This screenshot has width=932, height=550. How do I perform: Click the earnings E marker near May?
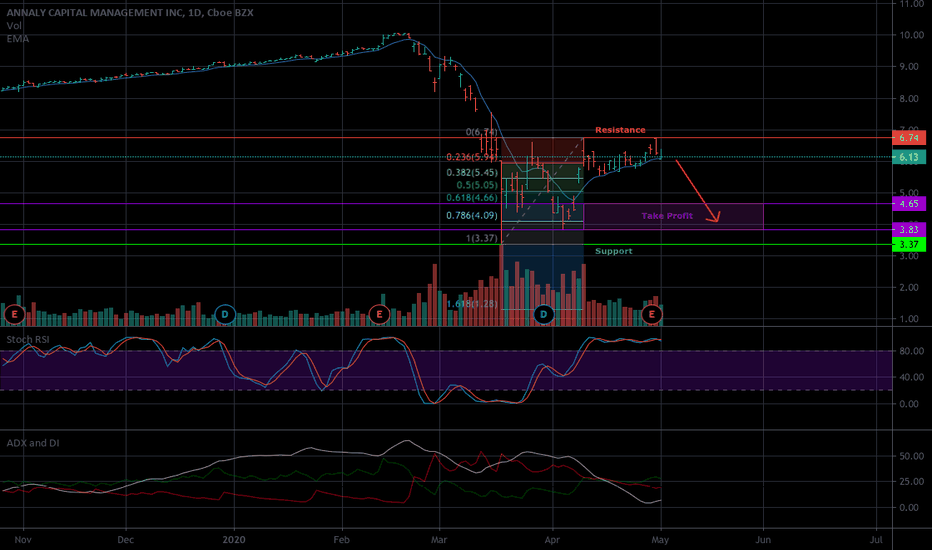651,314
